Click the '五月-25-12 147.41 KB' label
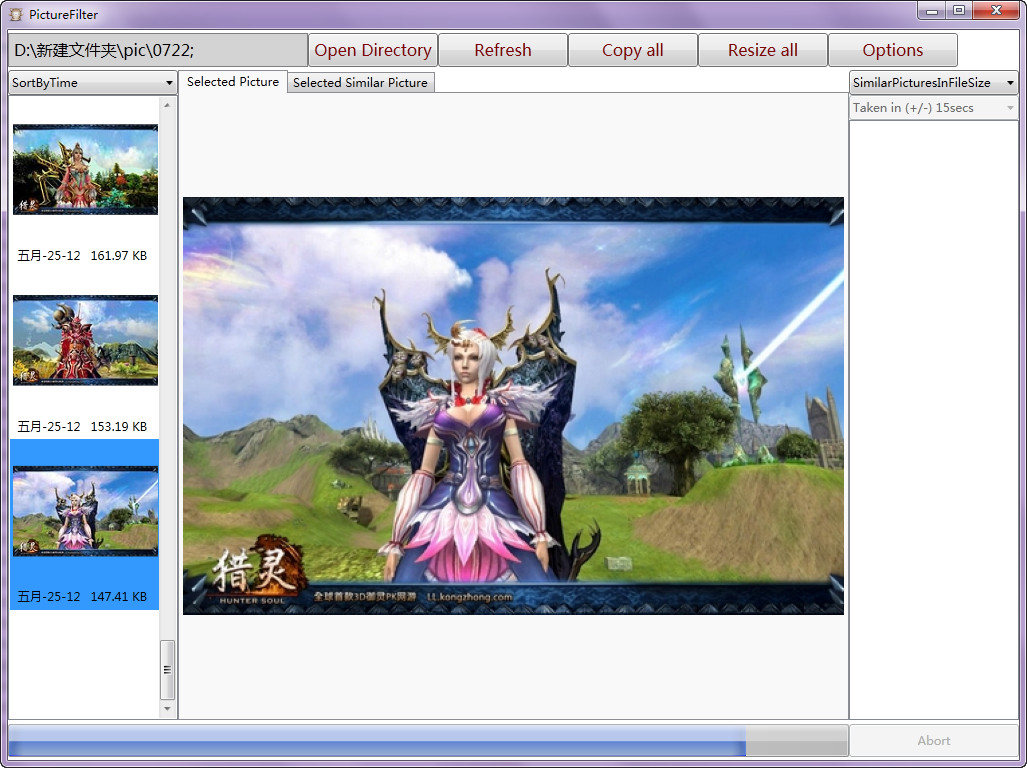Viewport: 1027px width, 768px height. click(x=82, y=596)
